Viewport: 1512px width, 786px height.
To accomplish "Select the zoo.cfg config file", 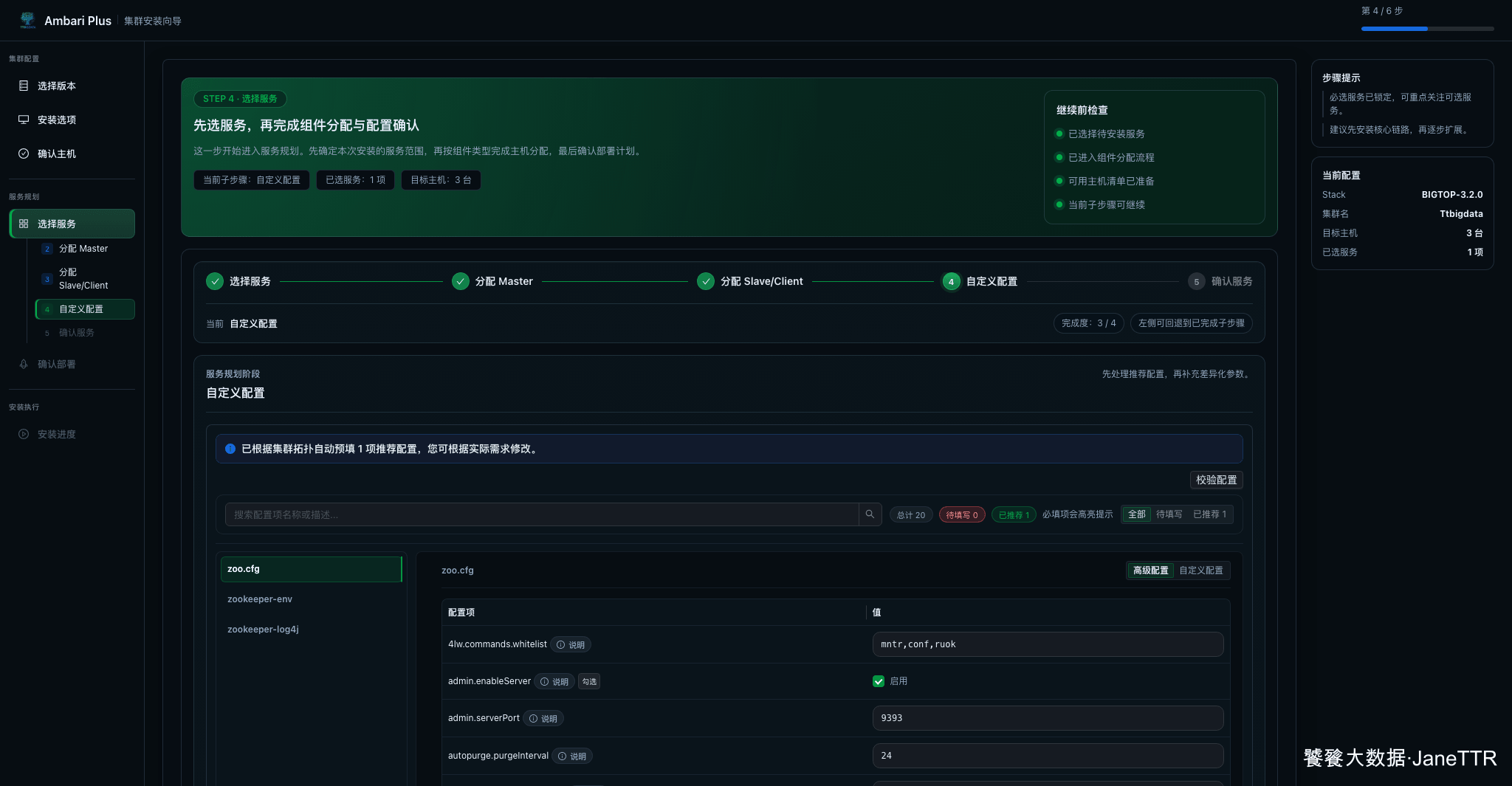I will tap(311, 569).
